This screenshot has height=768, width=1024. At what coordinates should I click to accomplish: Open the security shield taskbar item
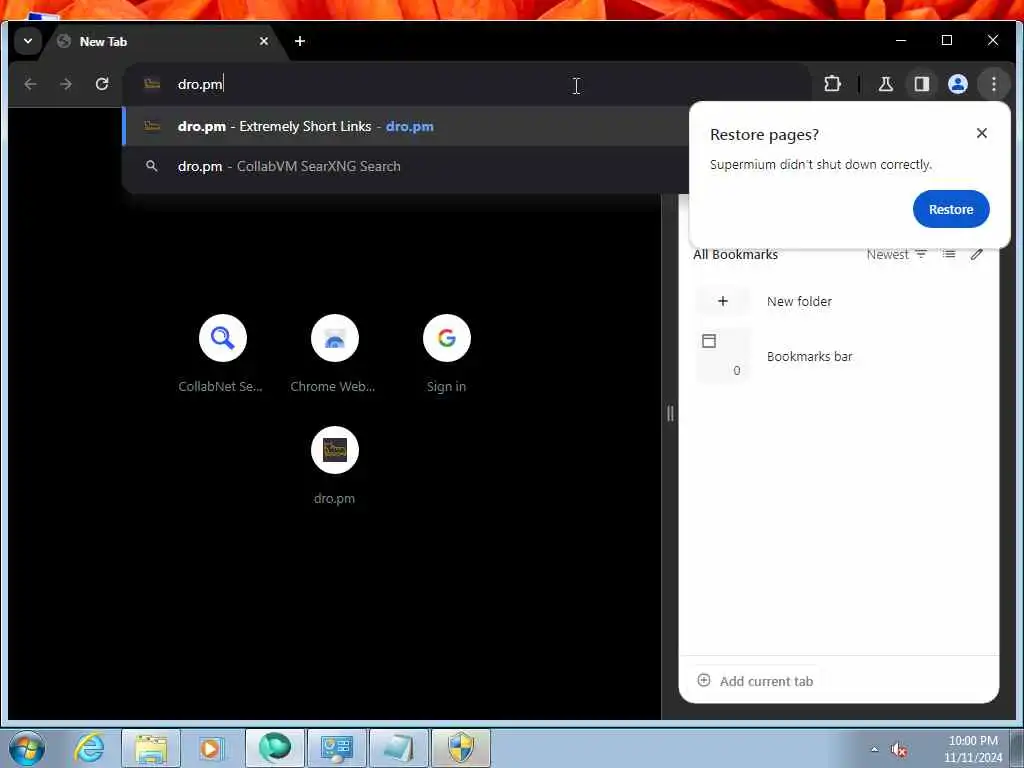click(x=460, y=748)
